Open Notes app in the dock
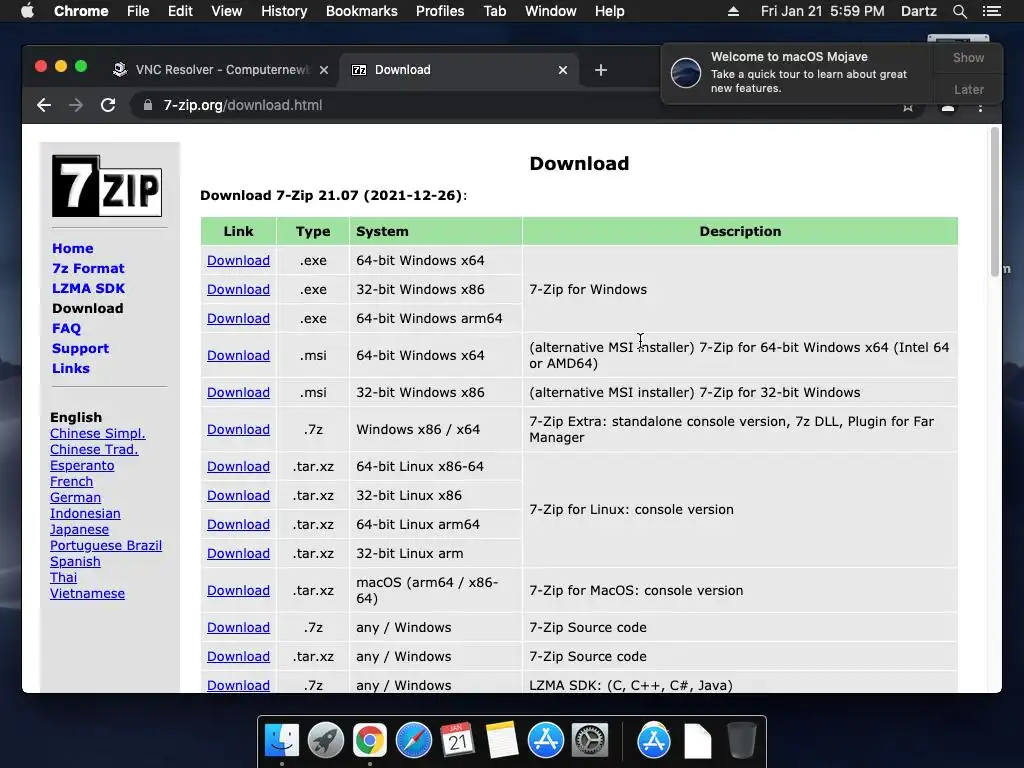Screen dimensions: 1024x768 click(x=502, y=741)
